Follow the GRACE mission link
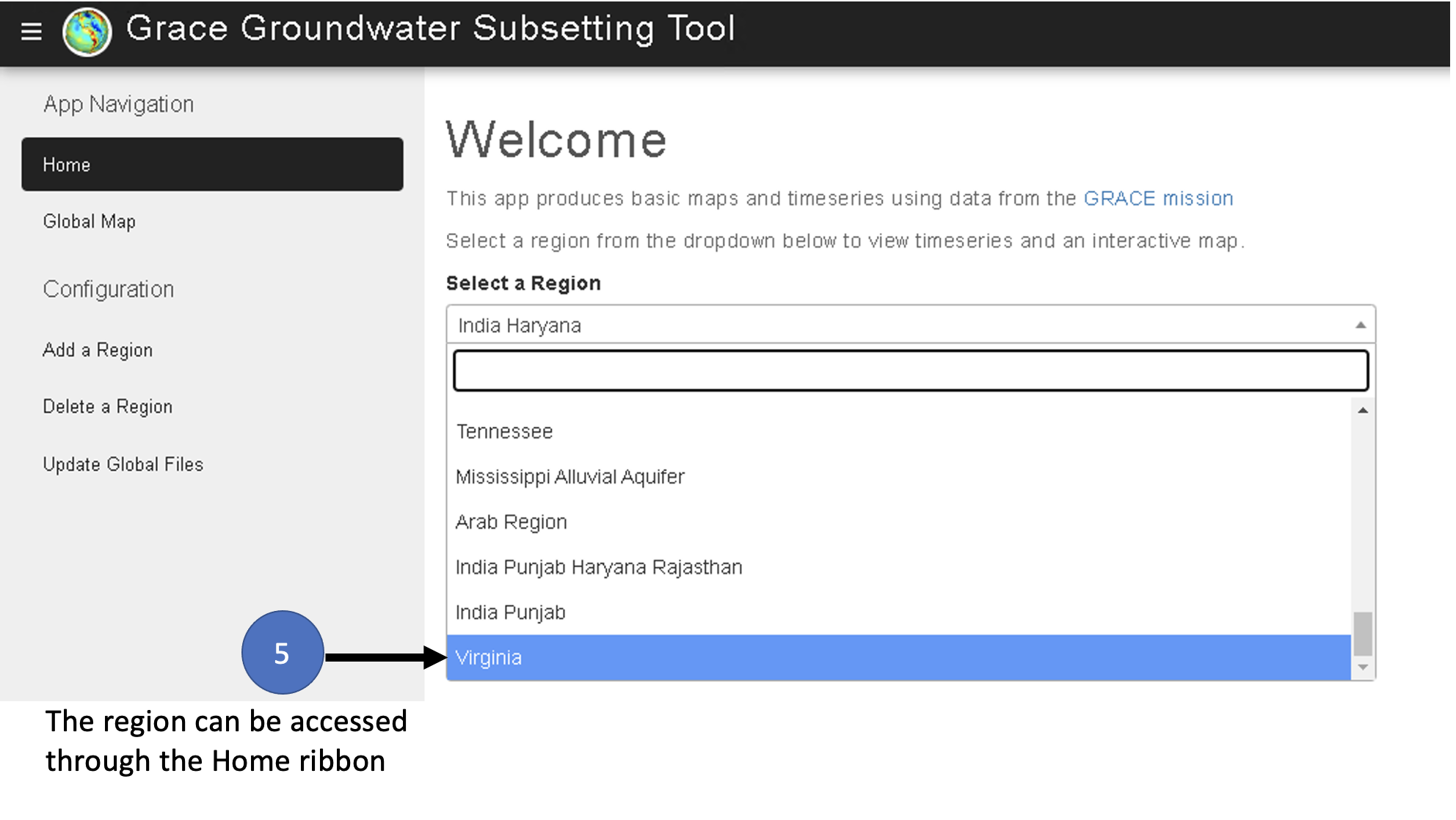The width and height of the screenshot is (1456, 820). [x=1158, y=199]
